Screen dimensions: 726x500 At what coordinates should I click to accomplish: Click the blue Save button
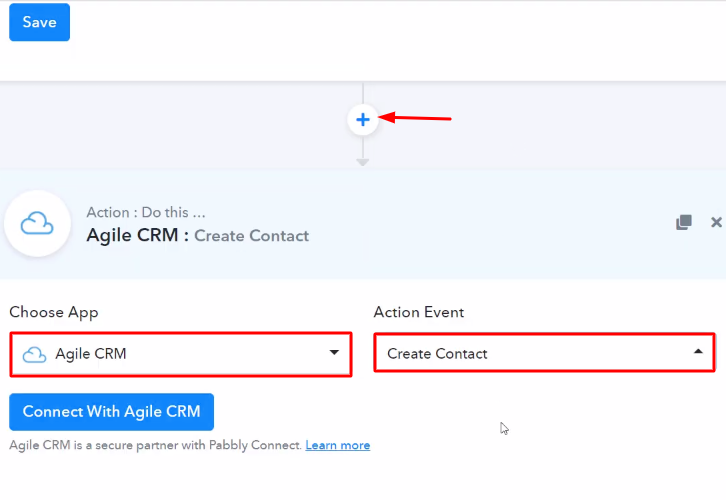(x=39, y=22)
